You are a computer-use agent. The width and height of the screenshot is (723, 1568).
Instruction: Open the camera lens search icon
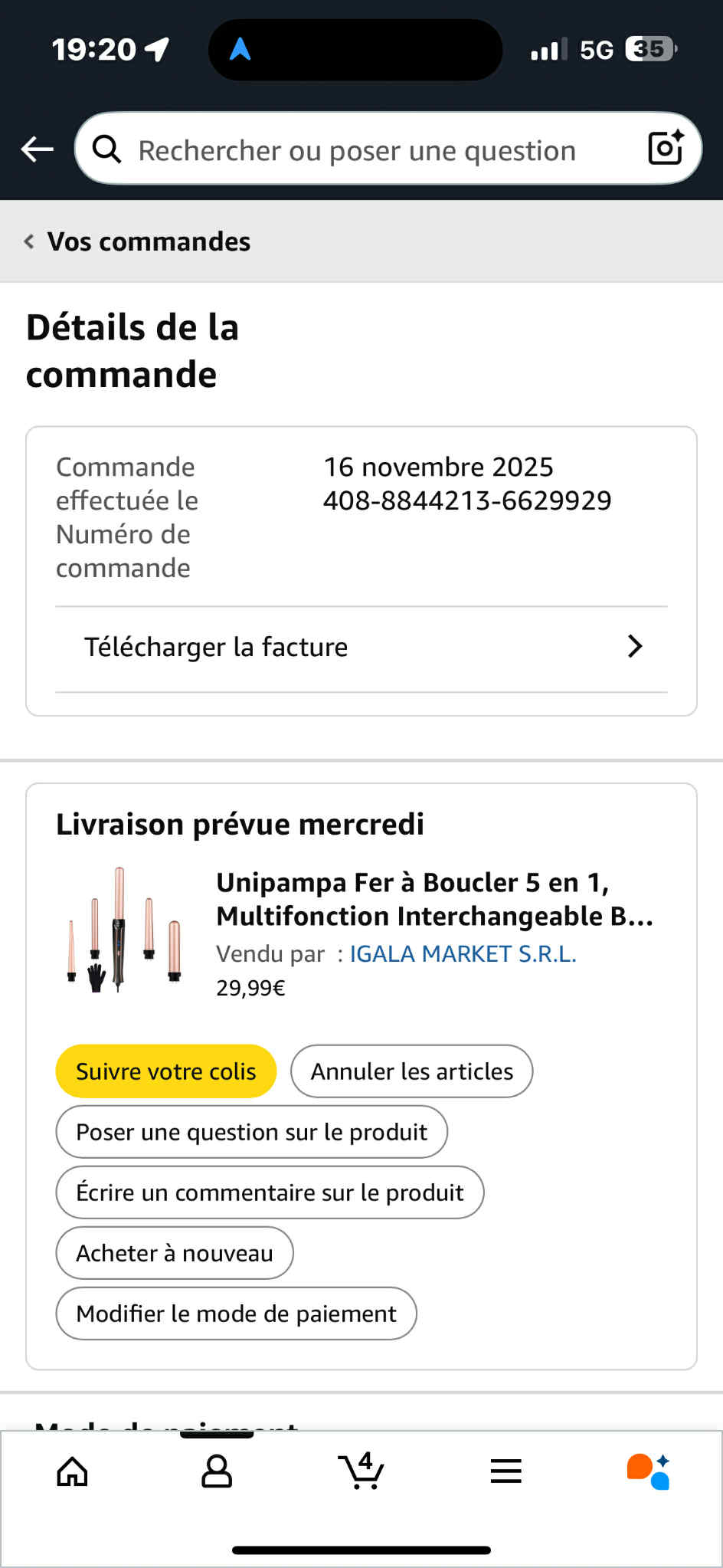click(665, 148)
